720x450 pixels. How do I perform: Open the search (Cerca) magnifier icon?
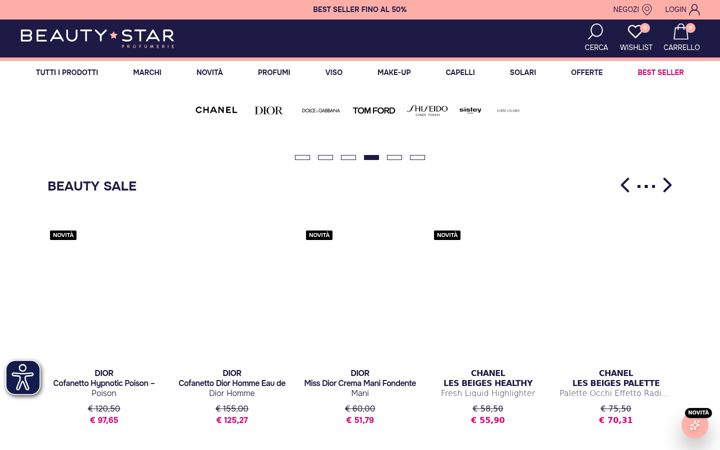pos(596,31)
